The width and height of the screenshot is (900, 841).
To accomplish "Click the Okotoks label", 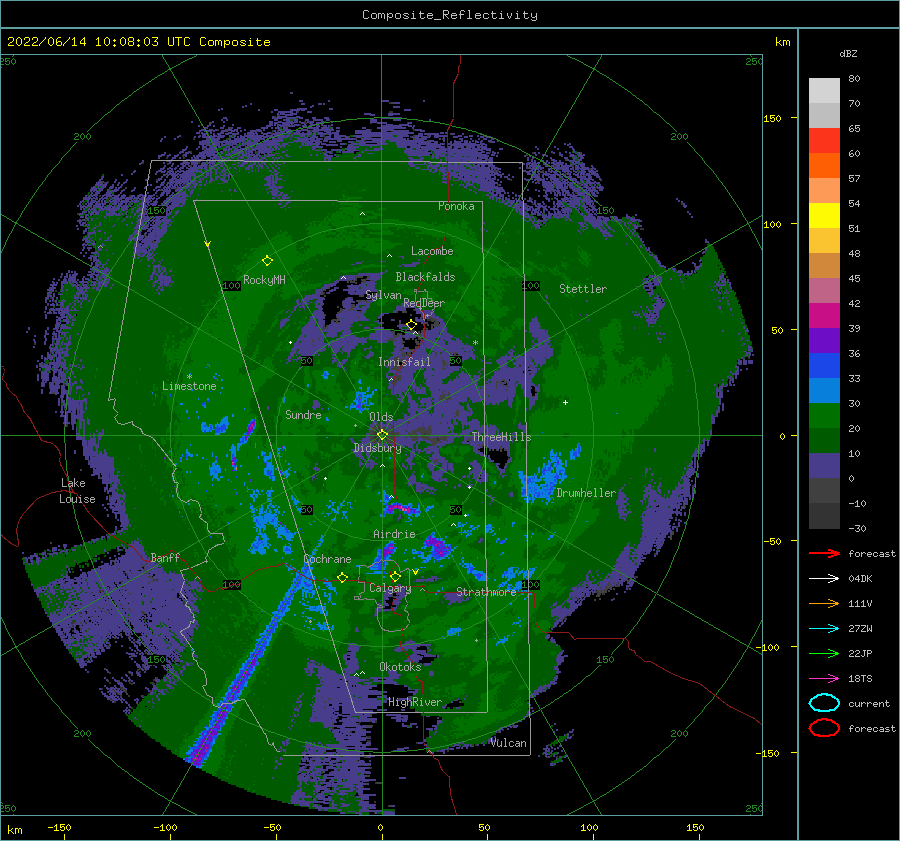I will (x=400, y=667).
